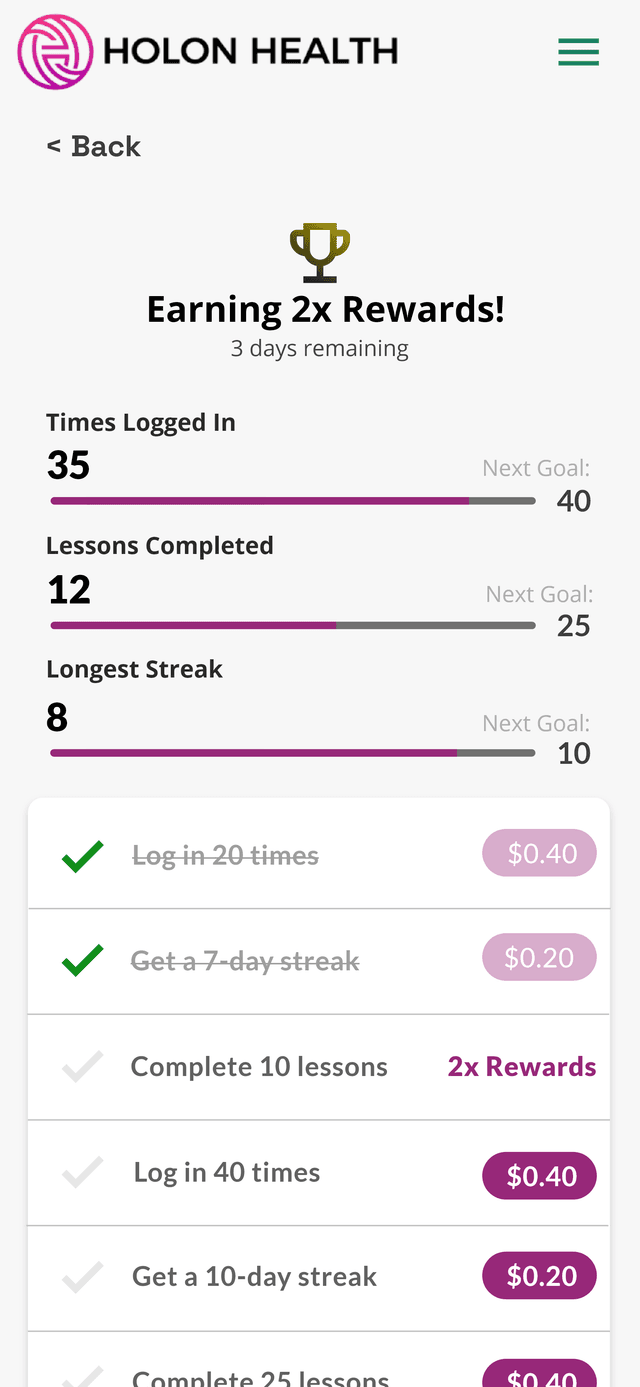Tap the $0.20 badge for 10-day streak
This screenshot has width=640, height=1387.
[x=540, y=1276]
